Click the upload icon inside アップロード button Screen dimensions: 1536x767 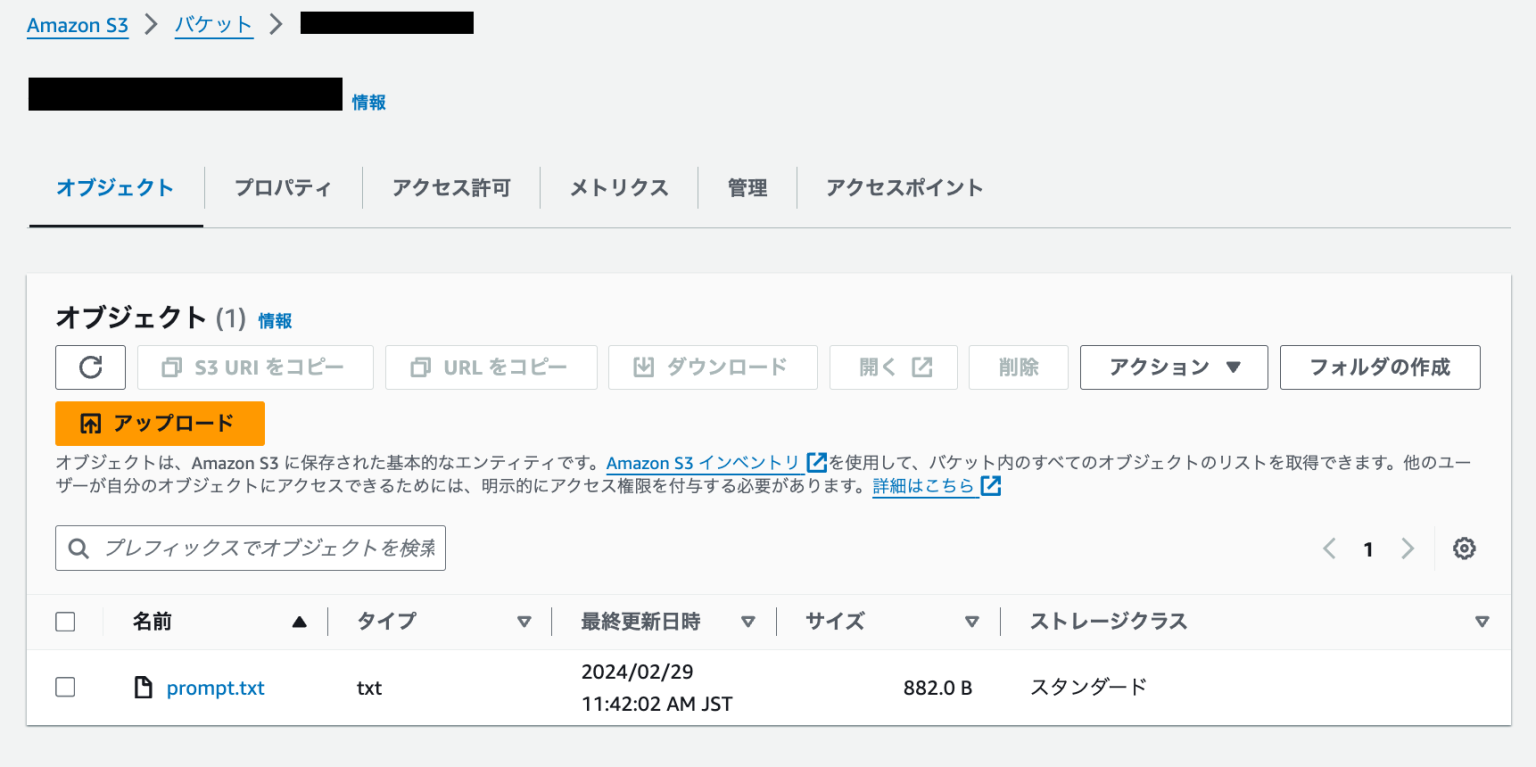pos(90,423)
